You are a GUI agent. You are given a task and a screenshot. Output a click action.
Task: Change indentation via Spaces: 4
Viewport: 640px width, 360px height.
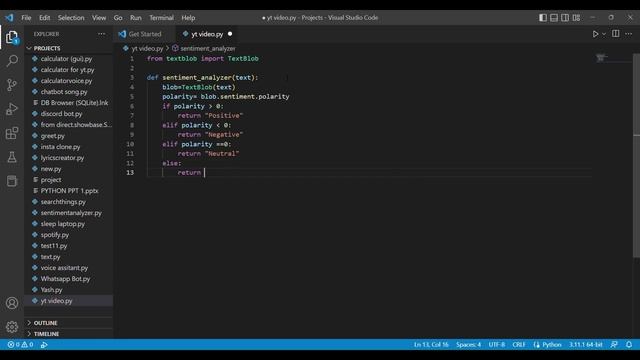click(469, 344)
